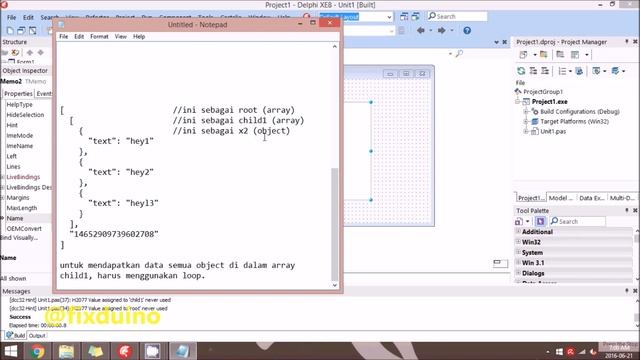Select the Name property row
This screenshot has height=360, width=640.
[x=26, y=218]
